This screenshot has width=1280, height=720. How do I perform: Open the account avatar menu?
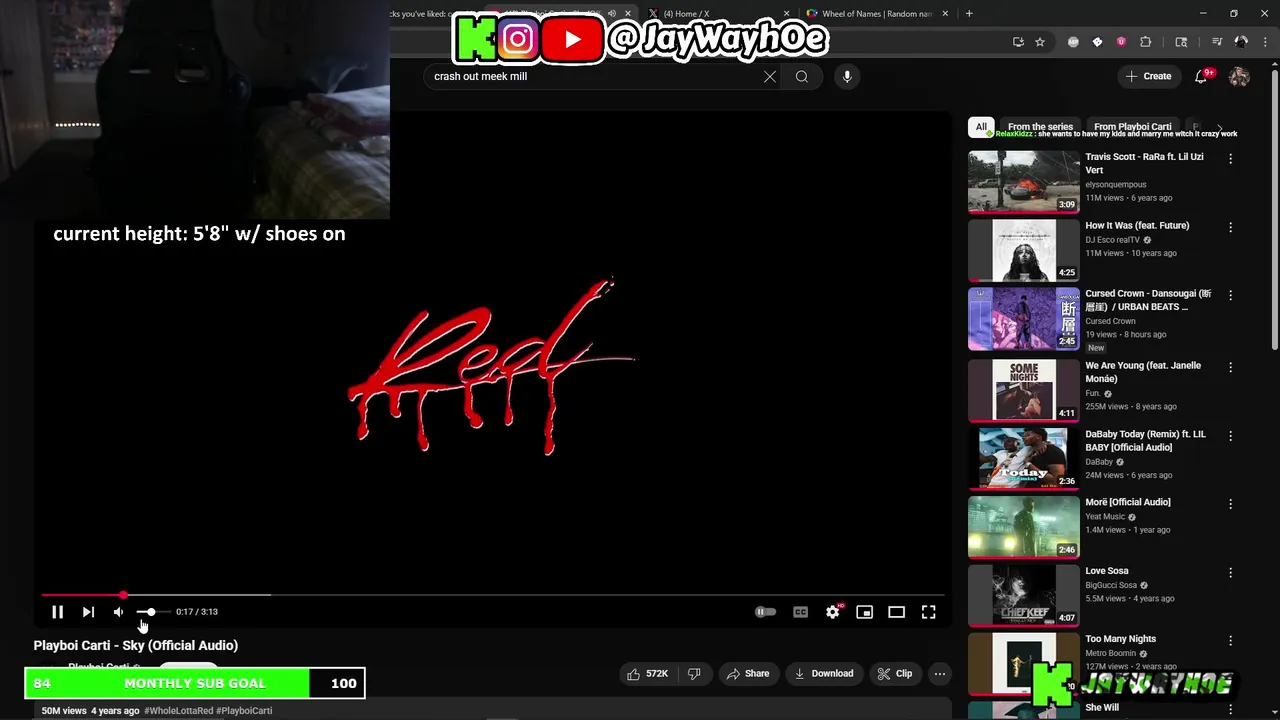1239,76
